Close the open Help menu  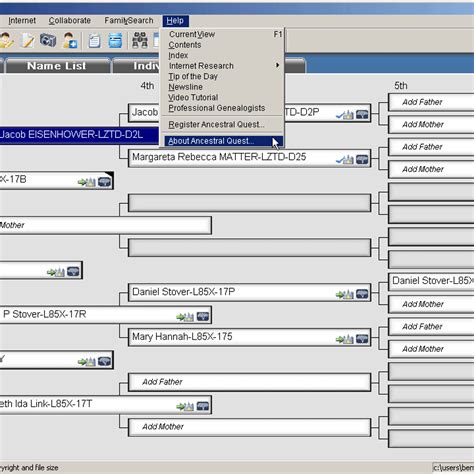tap(176, 21)
